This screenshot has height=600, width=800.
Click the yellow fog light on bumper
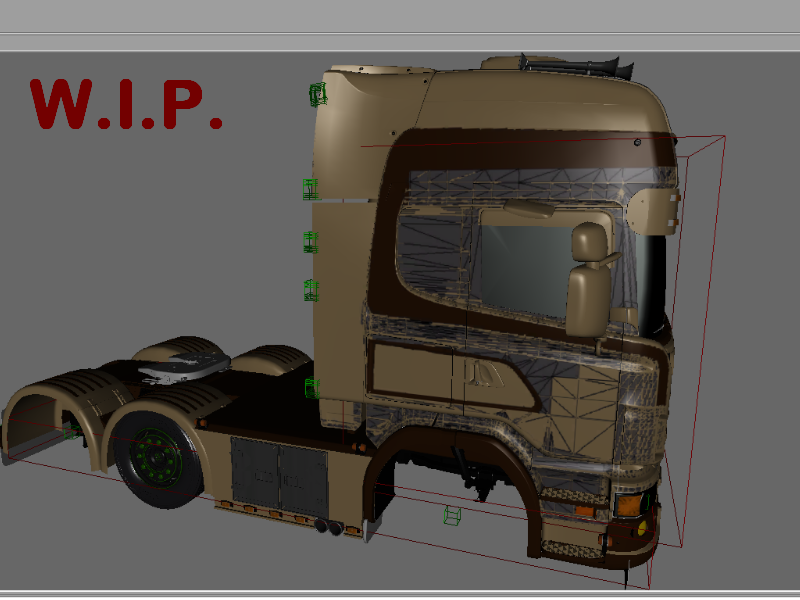pyautogui.click(x=642, y=528)
